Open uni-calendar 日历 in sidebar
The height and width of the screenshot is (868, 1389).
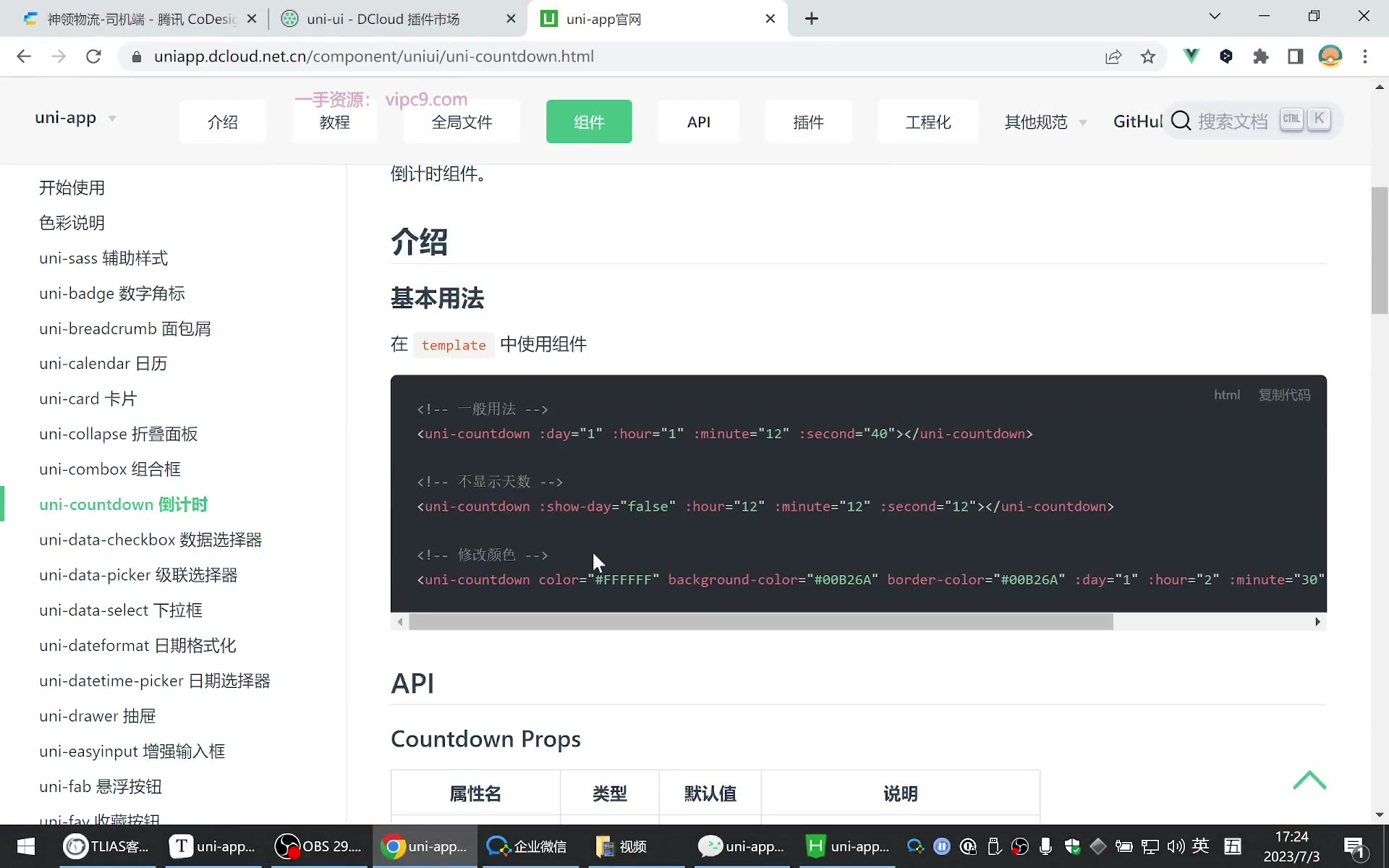tap(103, 363)
